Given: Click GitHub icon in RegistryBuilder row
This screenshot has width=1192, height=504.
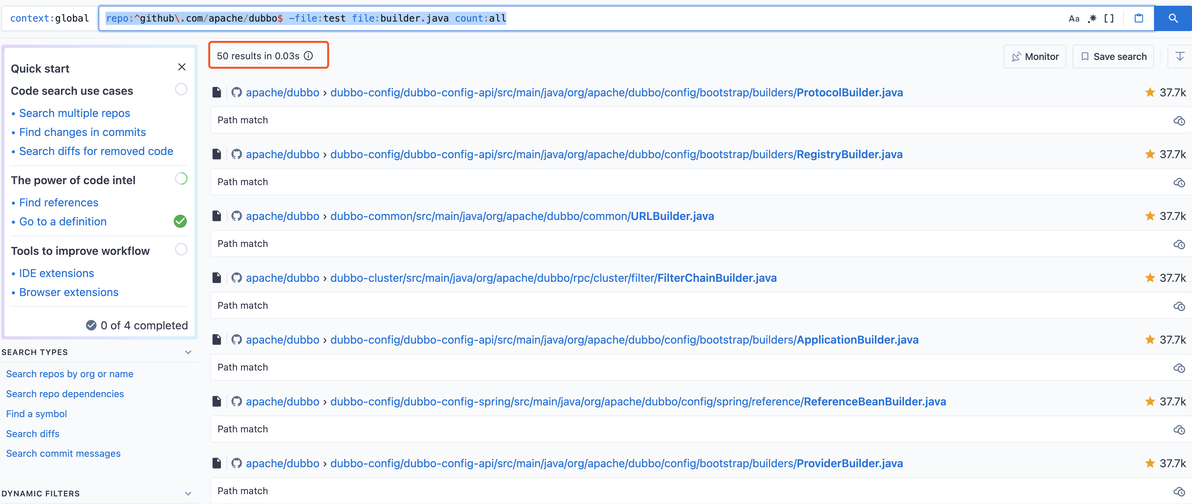Looking at the screenshot, I should pyautogui.click(x=236, y=154).
